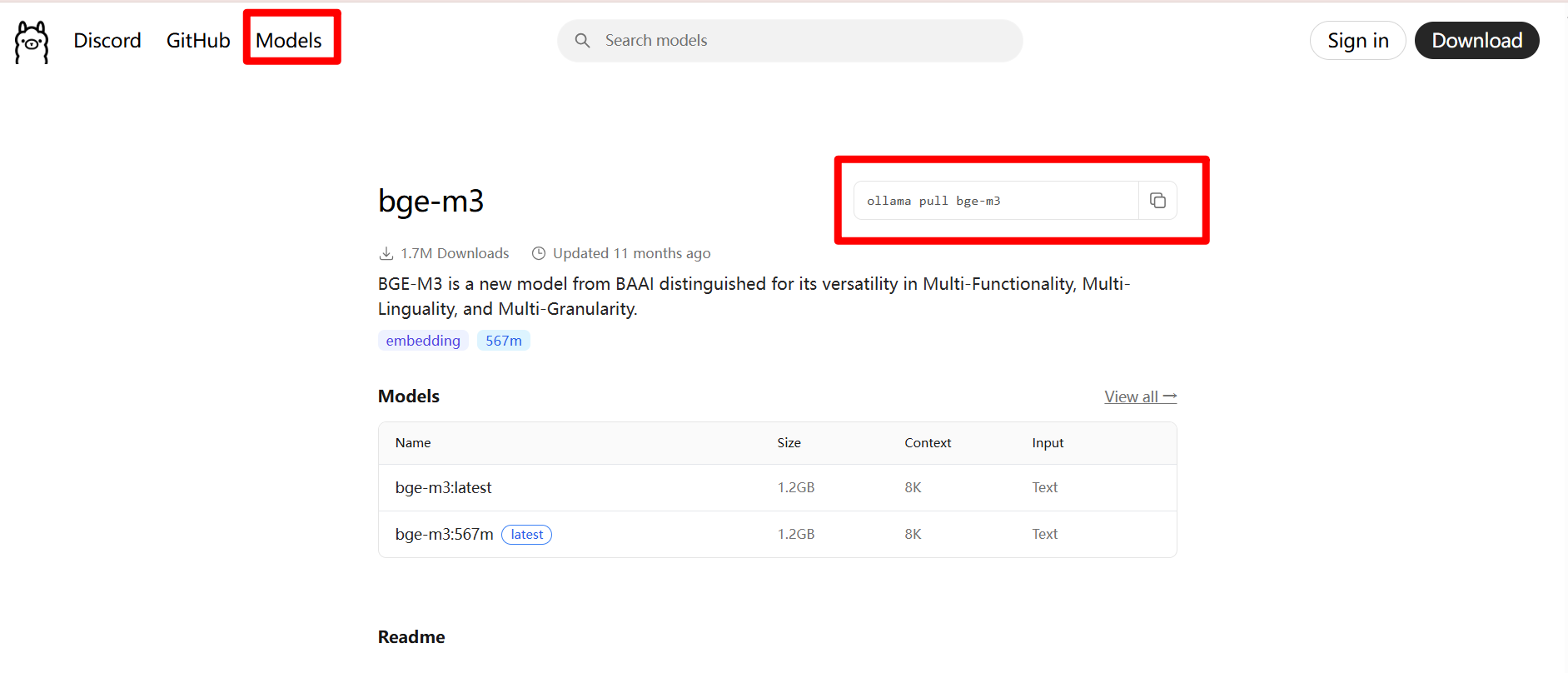Click the clock icon beside Updated

coord(539,253)
